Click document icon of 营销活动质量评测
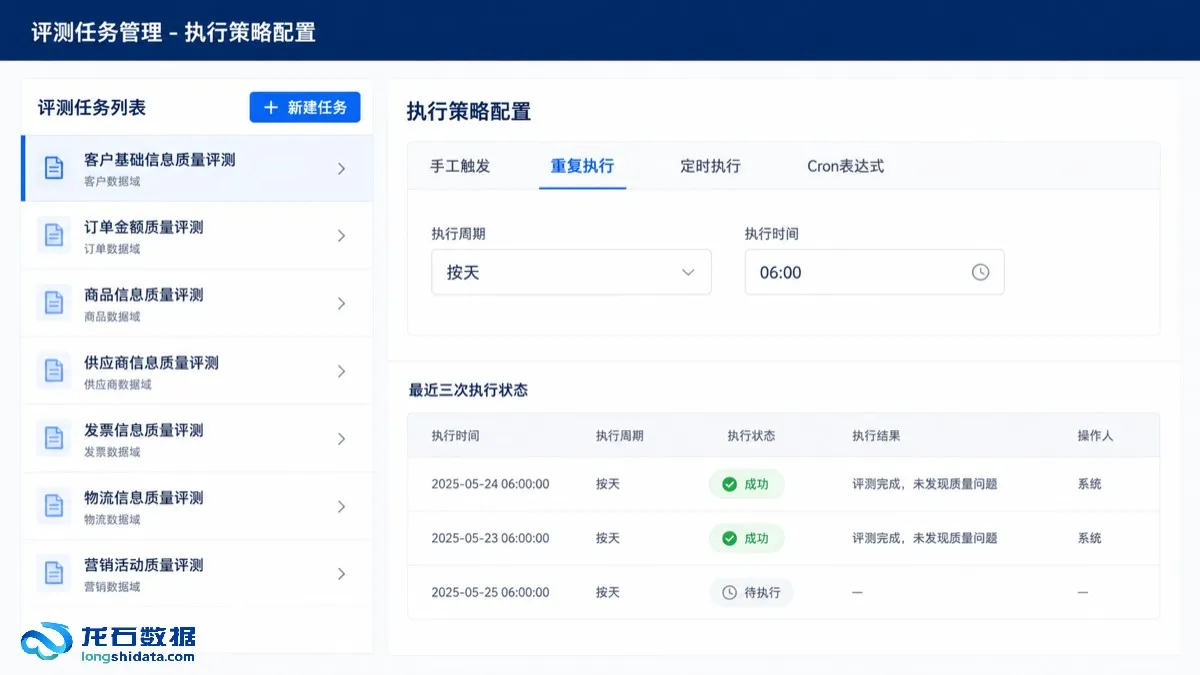1200x675 pixels. coord(54,573)
